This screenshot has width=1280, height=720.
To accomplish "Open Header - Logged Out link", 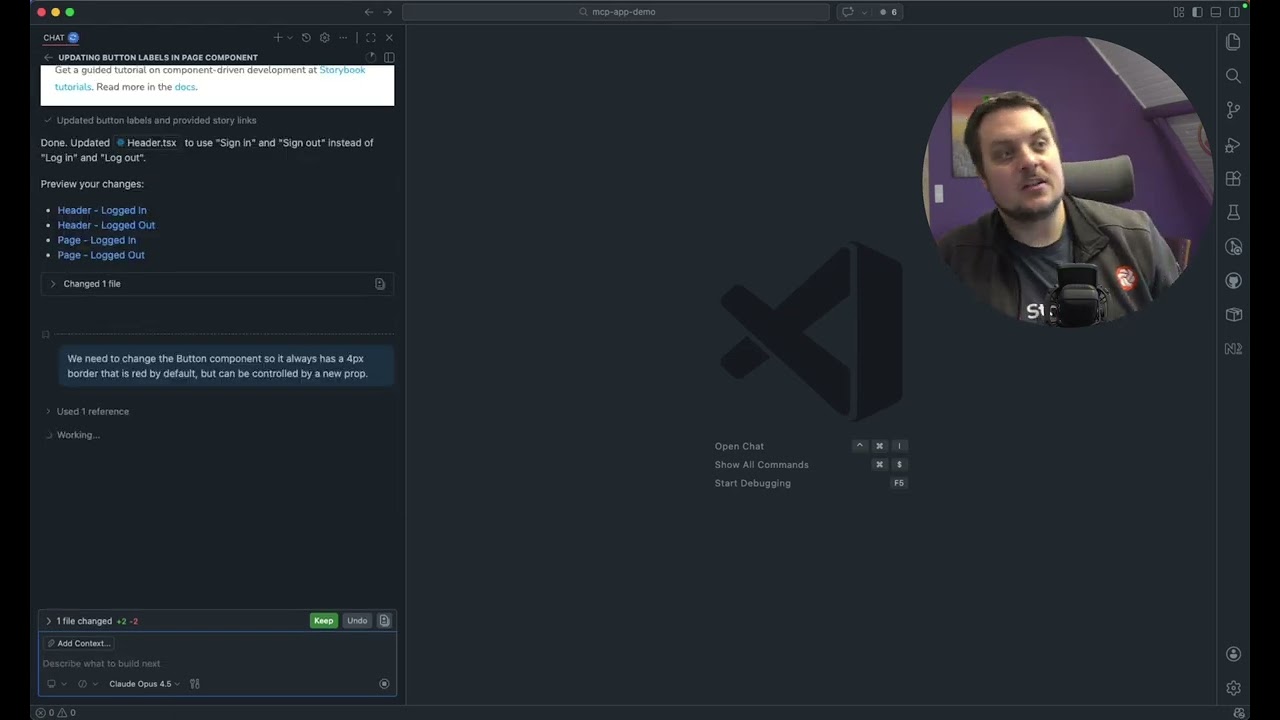I will click(106, 225).
